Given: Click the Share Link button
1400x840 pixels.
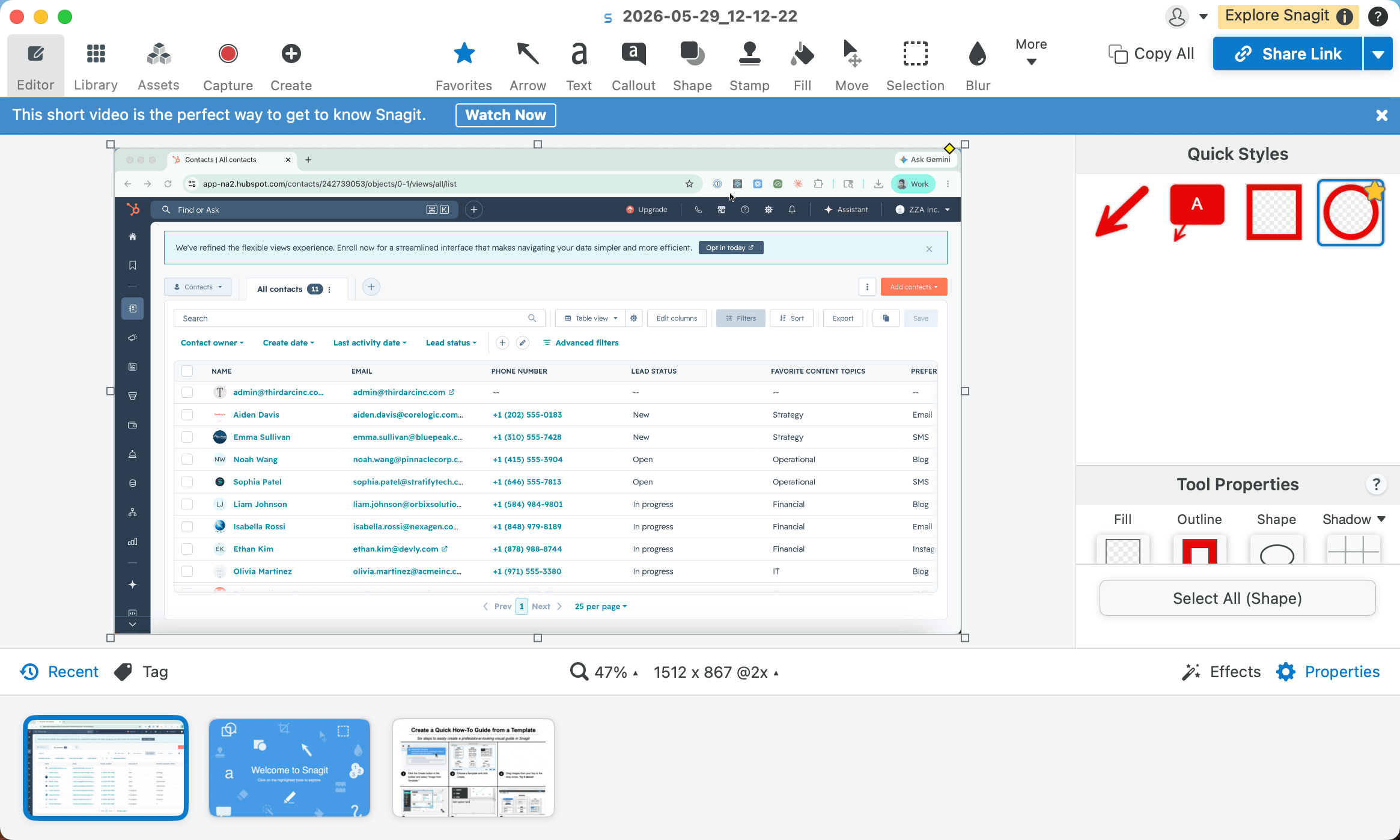Looking at the screenshot, I should click(x=1287, y=53).
